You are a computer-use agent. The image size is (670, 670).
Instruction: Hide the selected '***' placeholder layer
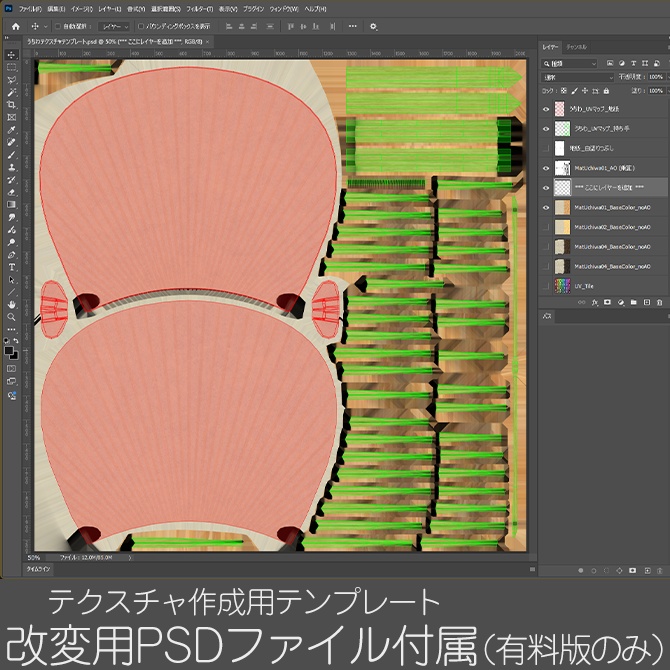[546, 188]
